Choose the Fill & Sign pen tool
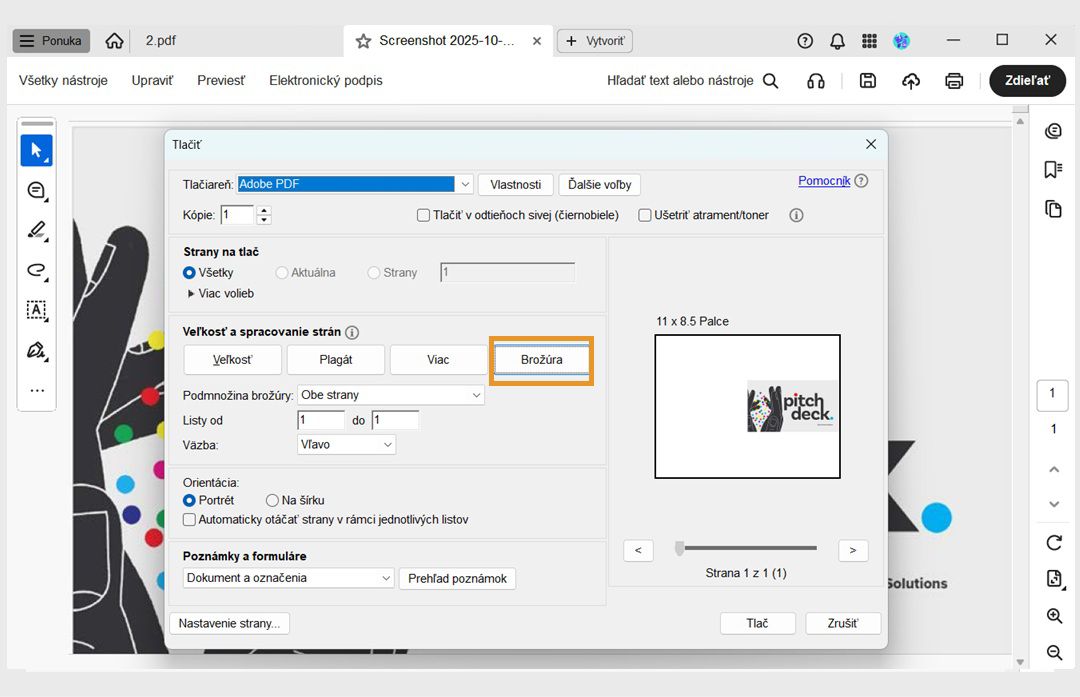This screenshot has height=697, width=1080. coord(37,350)
